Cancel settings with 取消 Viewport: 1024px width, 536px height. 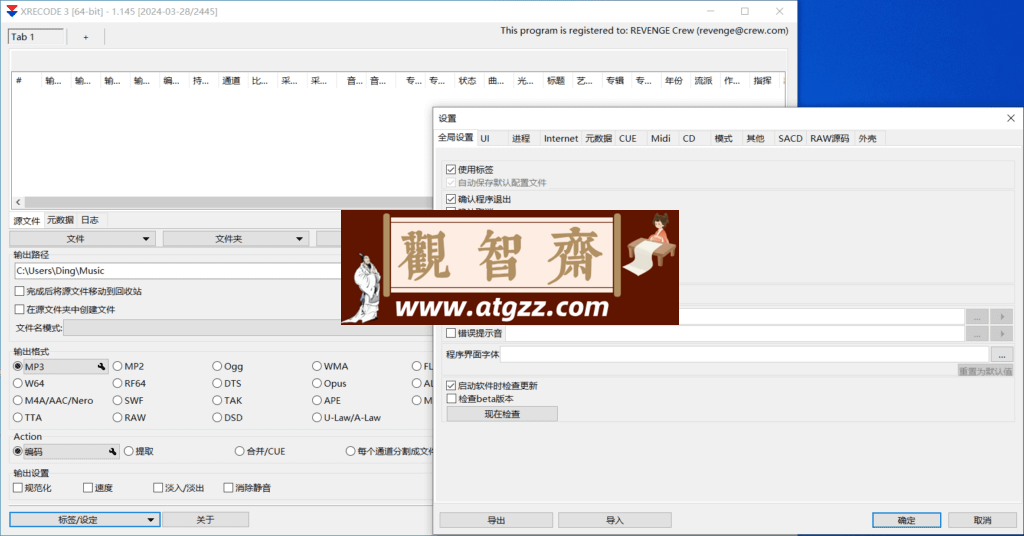pyautogui.click(x=982, y=520)
